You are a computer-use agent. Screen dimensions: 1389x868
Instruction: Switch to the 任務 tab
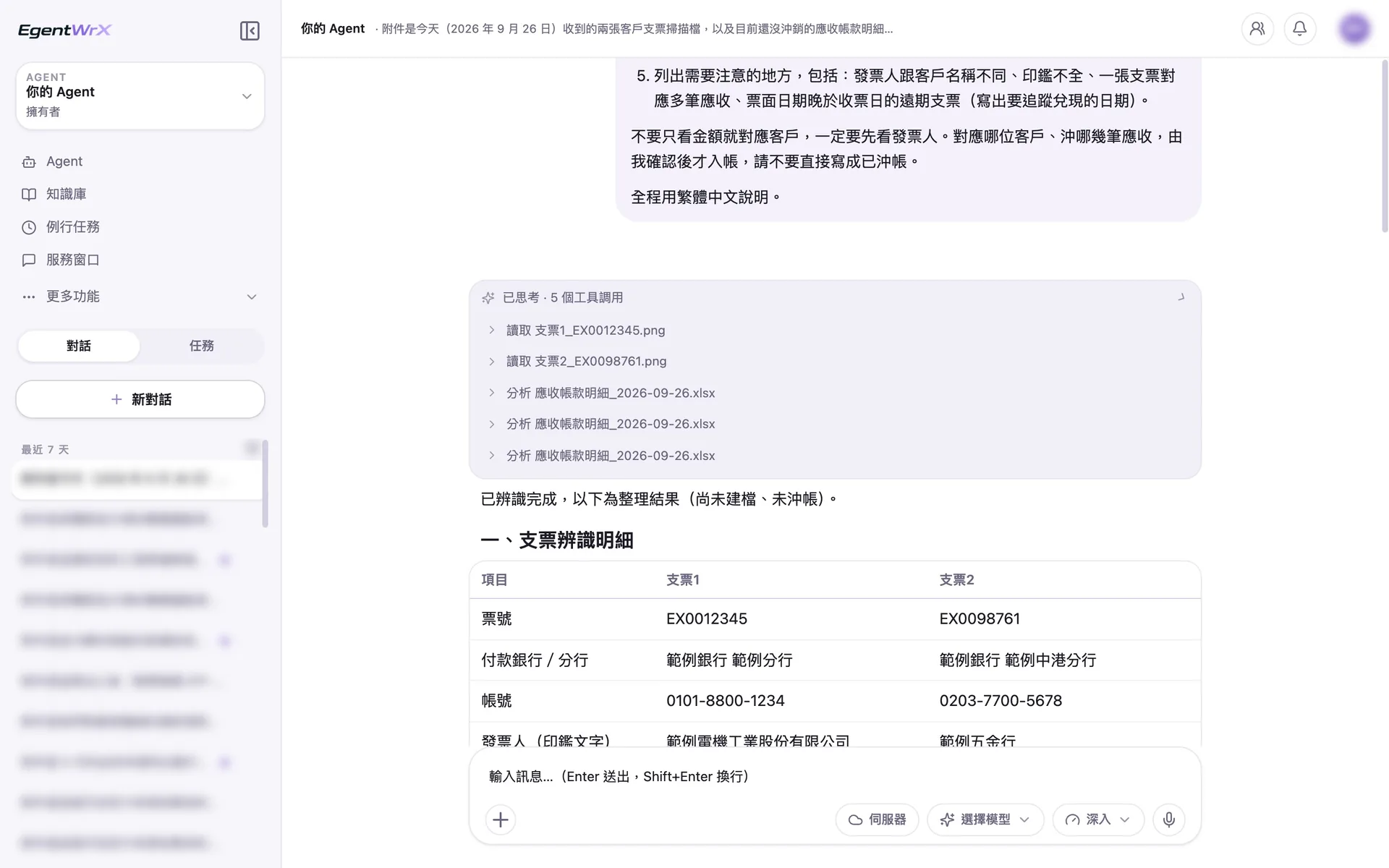(202, 346)
